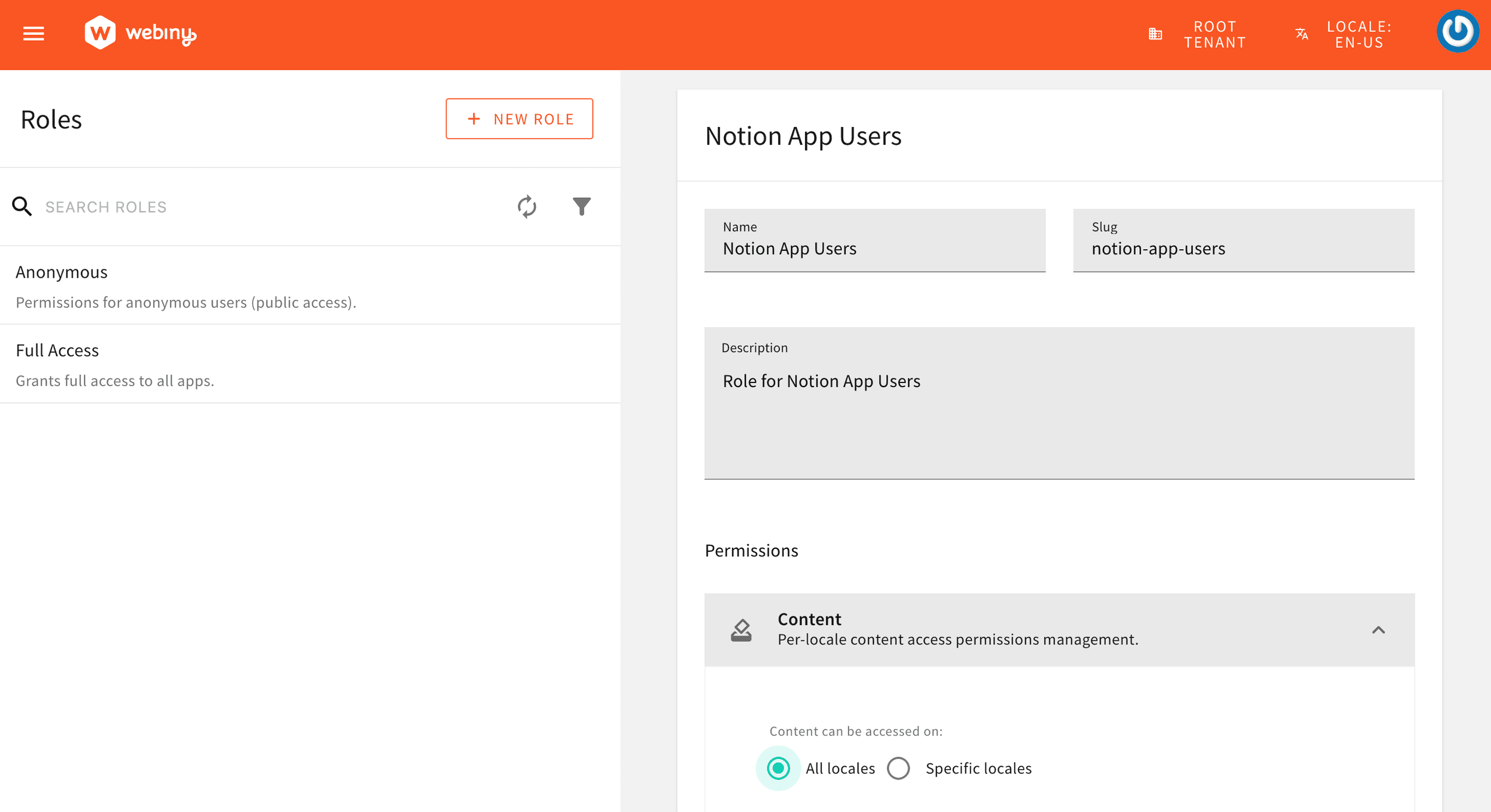This screenshot has width=1491, height=812.
Task: Click the locale translate icon
Action: tap(1302, 34)
